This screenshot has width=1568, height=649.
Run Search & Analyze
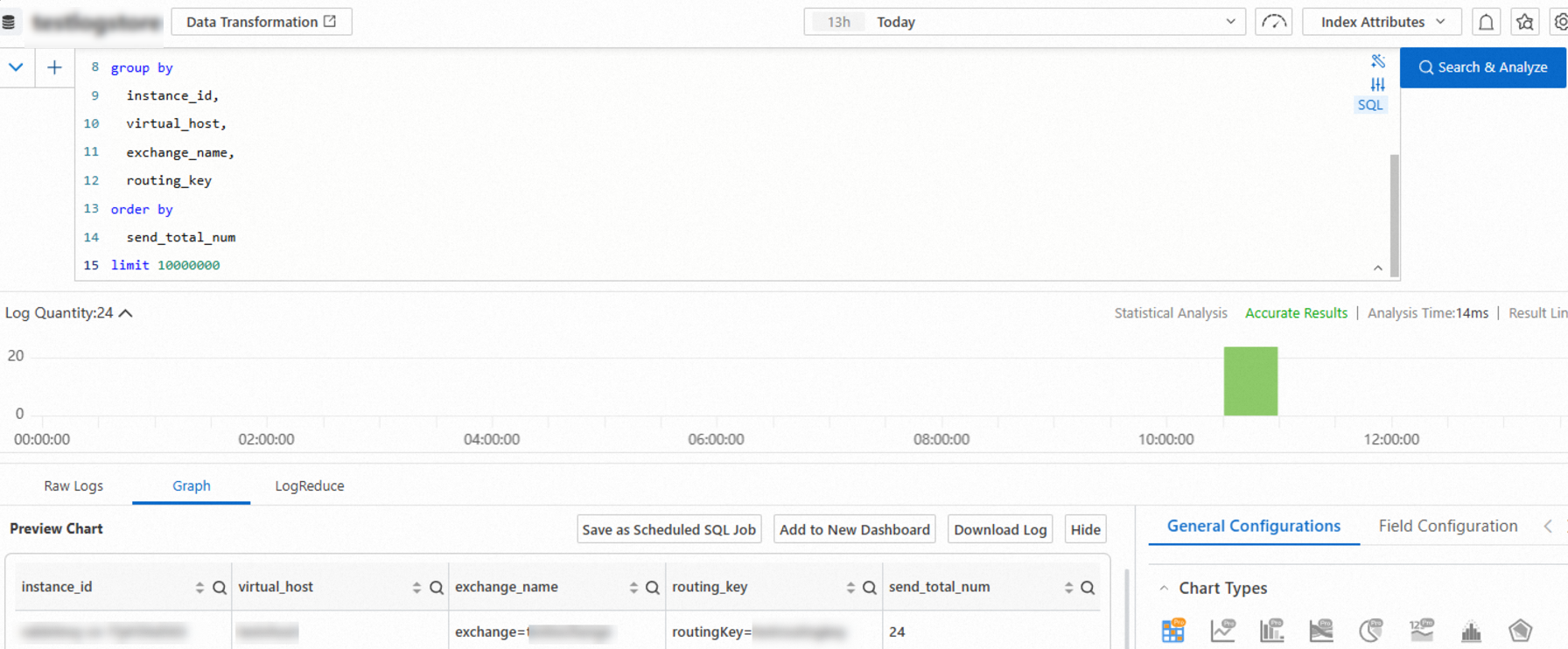pyautogui.click(x=1483, y=67)
